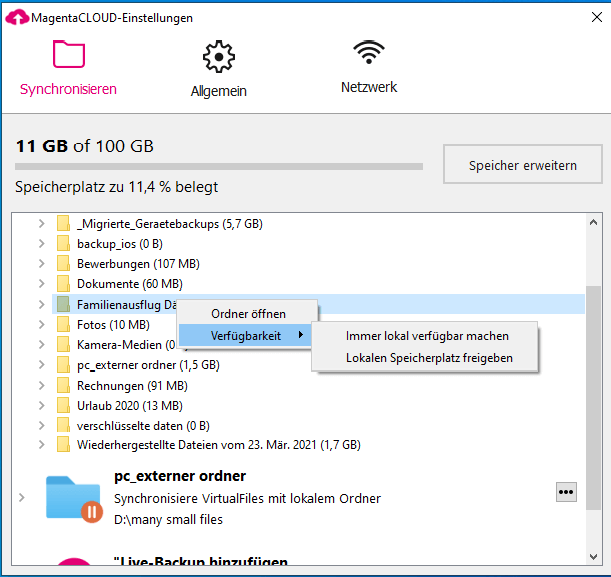Click the folder icon next to backup_ios
This screenshot has height=577, width=611.
tap(63, 244)
